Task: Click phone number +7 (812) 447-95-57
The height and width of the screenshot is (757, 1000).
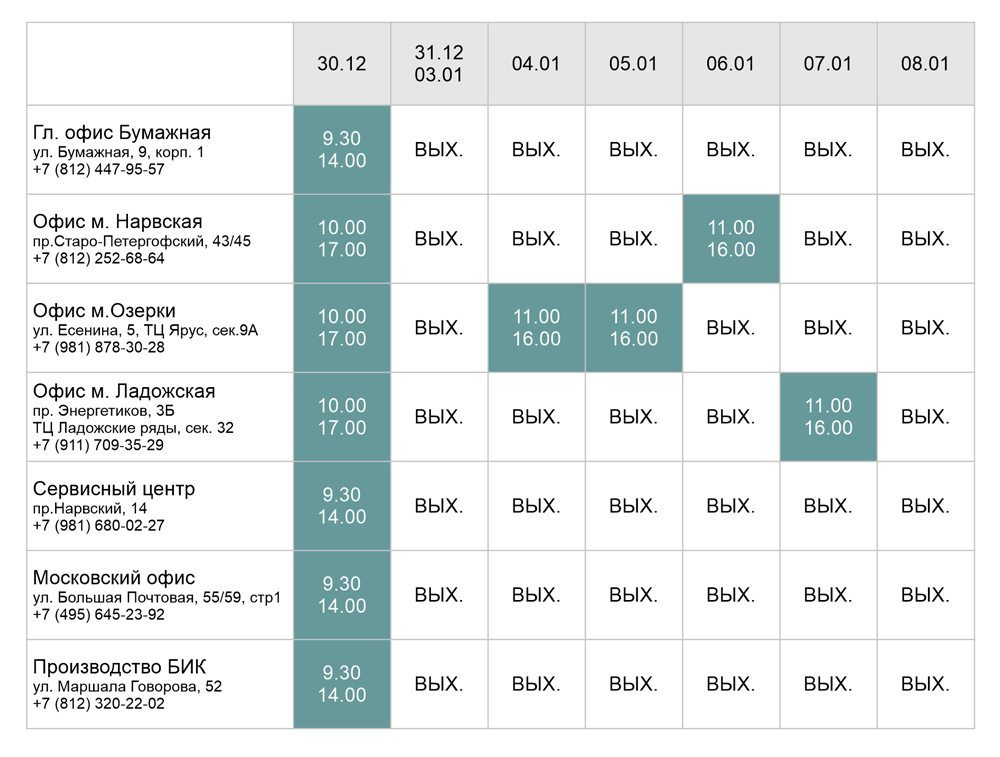Action: click(x=99, y=169)
